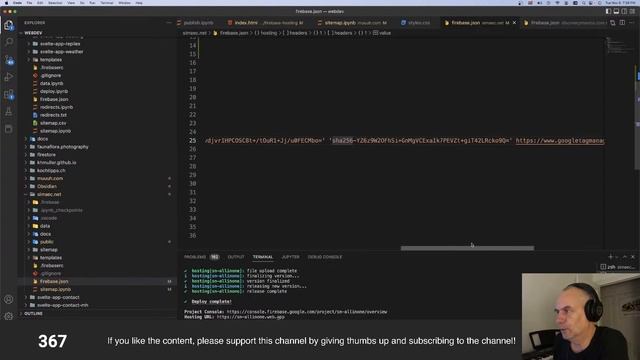Open redirects.txt in explorer

tap(53, 115)
